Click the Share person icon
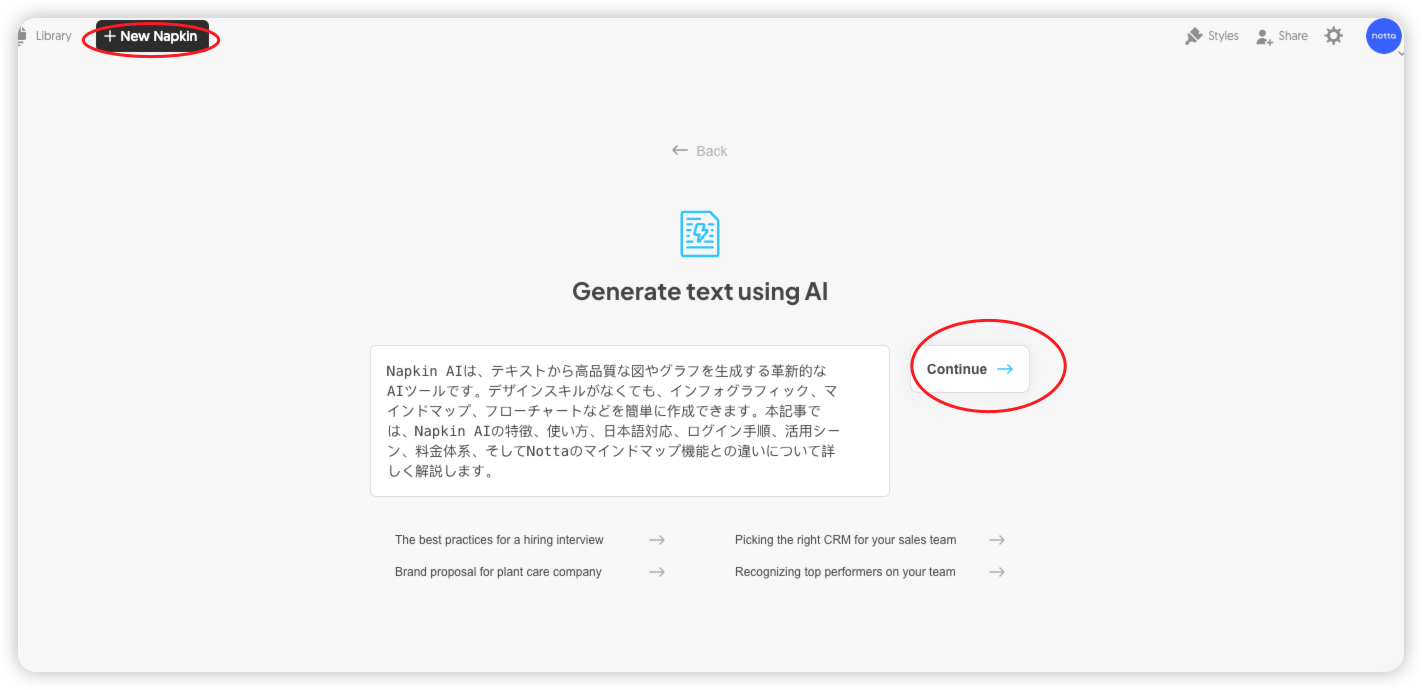The width and height of the screenshot is (1422, 690). [x=1265, y=36]
